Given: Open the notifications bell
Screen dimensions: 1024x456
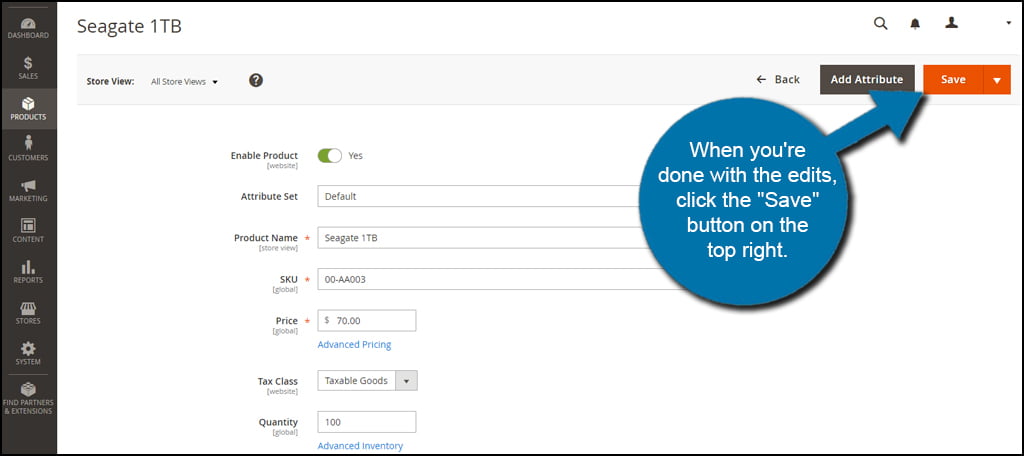Looking at the screenshot, I should point(915,24).
